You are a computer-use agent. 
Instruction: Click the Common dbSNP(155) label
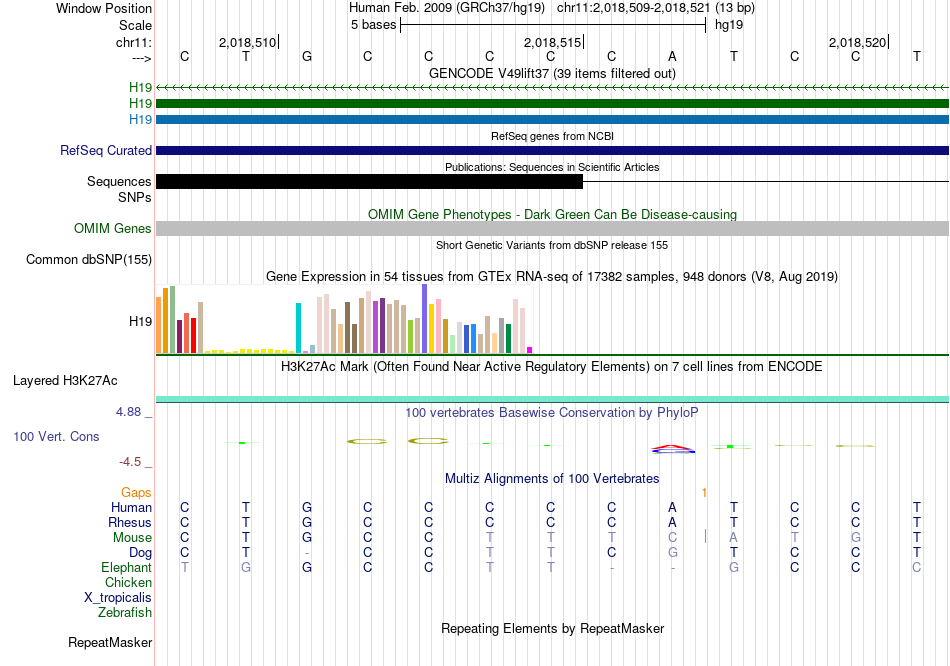click(88, 259)
